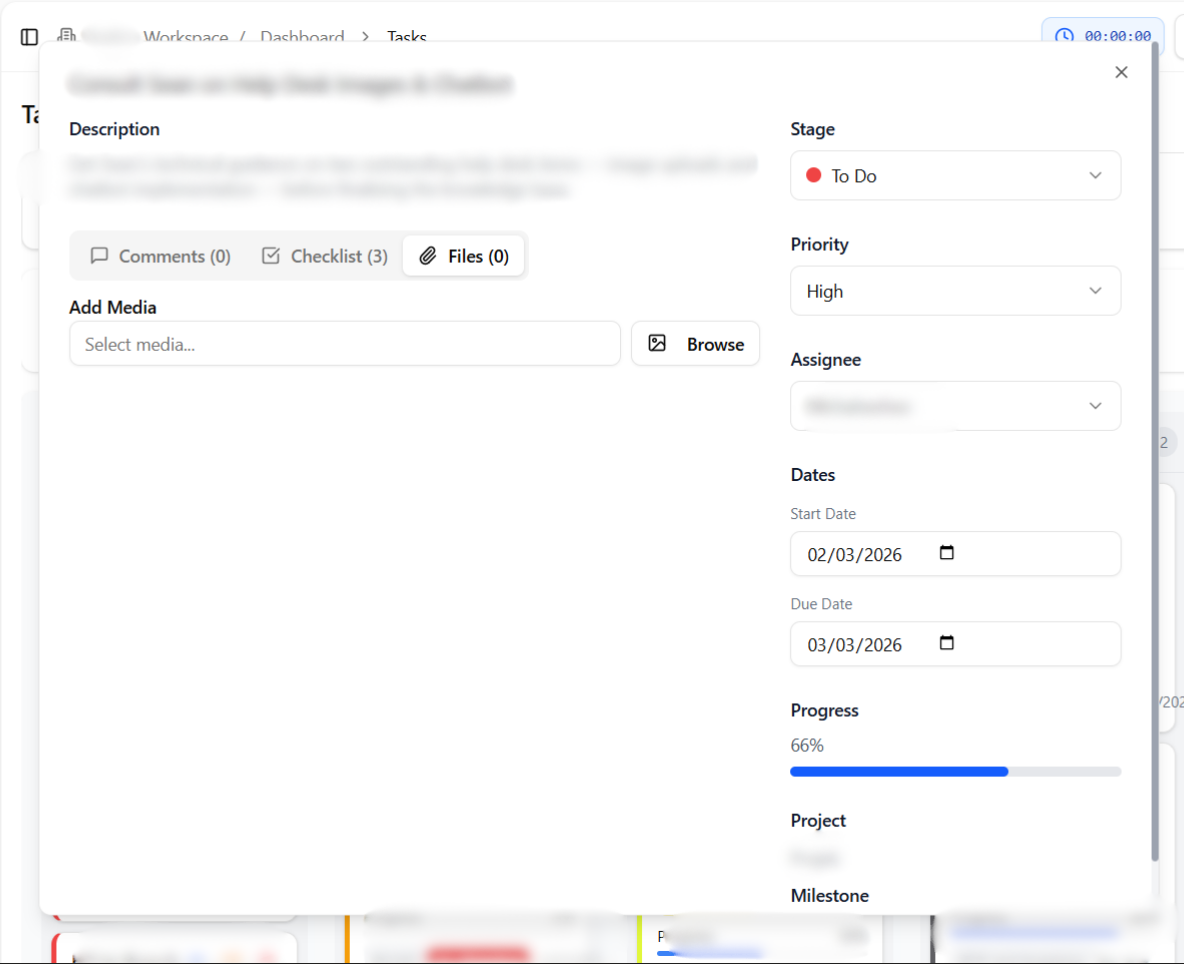Click the Dashboard breadcrumb link
Viewport: 1184px width, 964px height.
(302, 37)
